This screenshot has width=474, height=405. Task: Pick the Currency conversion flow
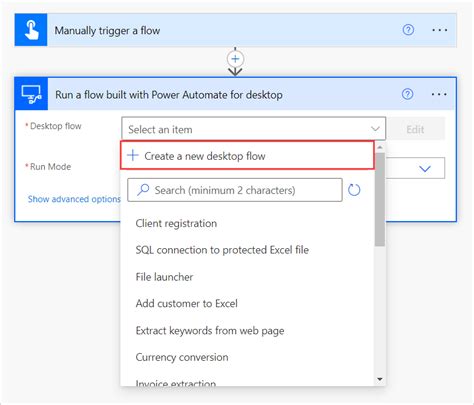182,357
